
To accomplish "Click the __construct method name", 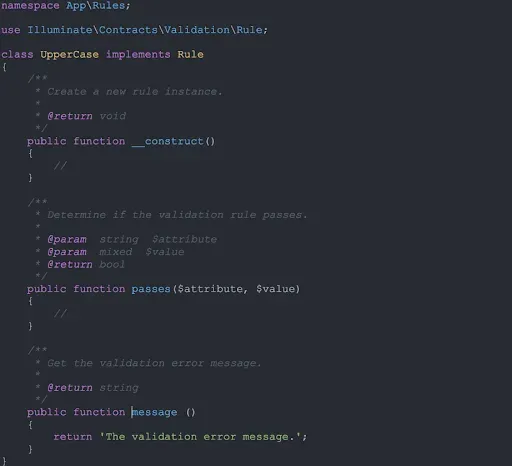I will click(x=167, y=141).
